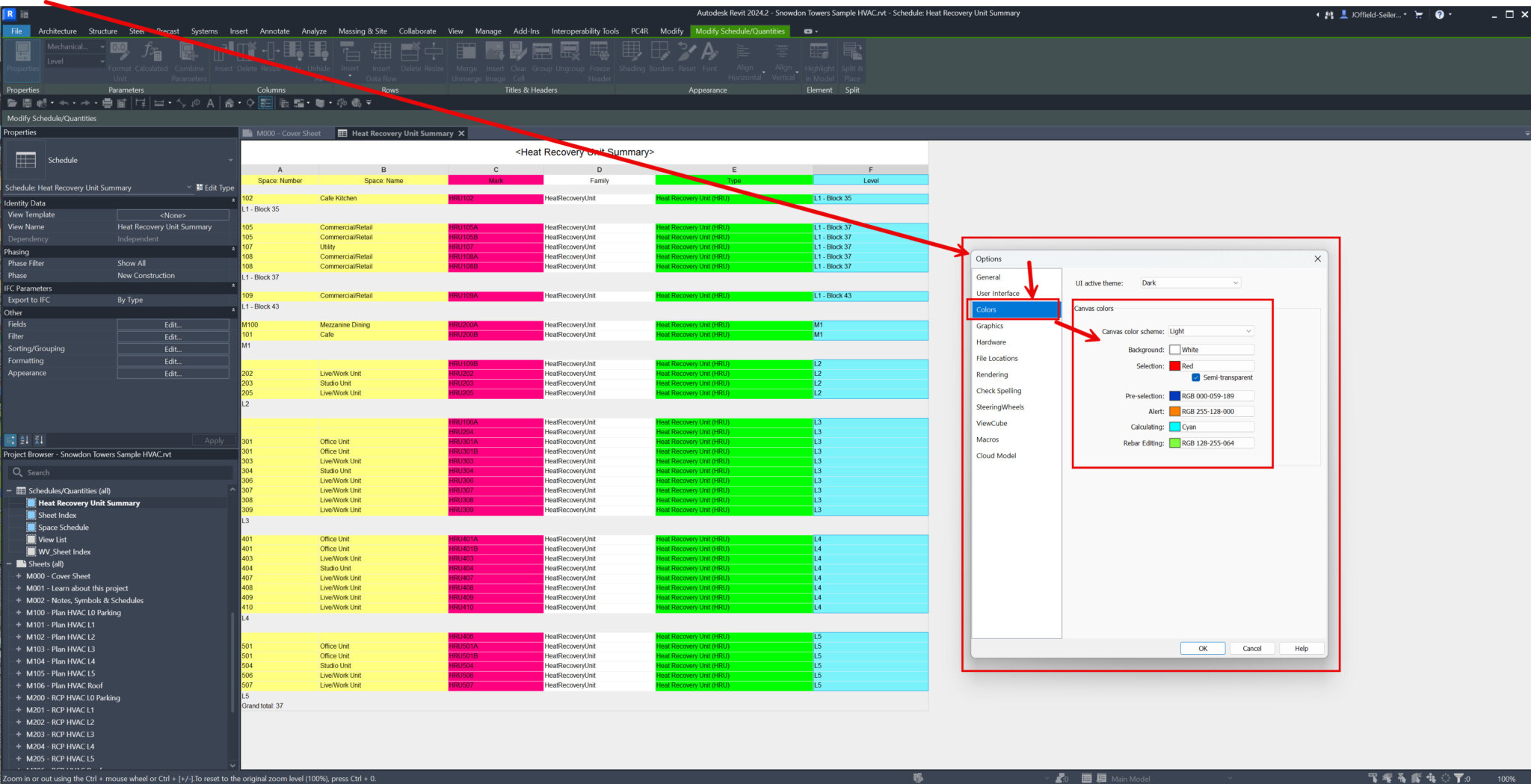Screen dimensions: 1531x784
Task: Toggle the Semi-transparent checkbox
Action: [1195, 377]
